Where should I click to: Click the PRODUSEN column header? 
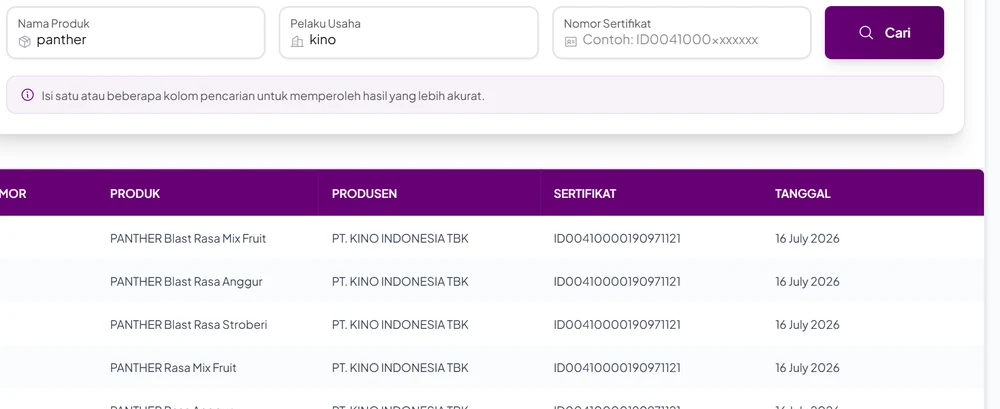[x=364, y=193]
